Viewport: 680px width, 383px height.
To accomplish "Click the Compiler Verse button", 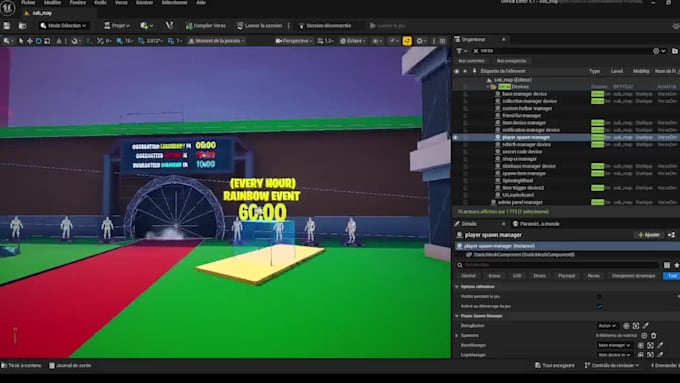I will click(x=206, y=26).
